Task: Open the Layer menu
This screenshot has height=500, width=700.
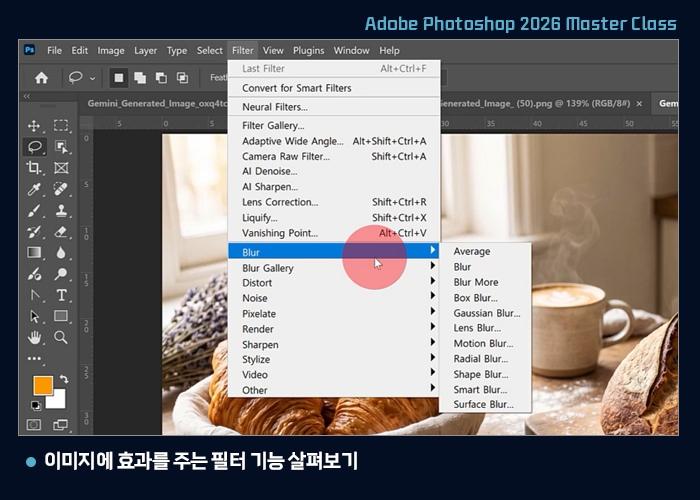Action: [x=146, y=50]
